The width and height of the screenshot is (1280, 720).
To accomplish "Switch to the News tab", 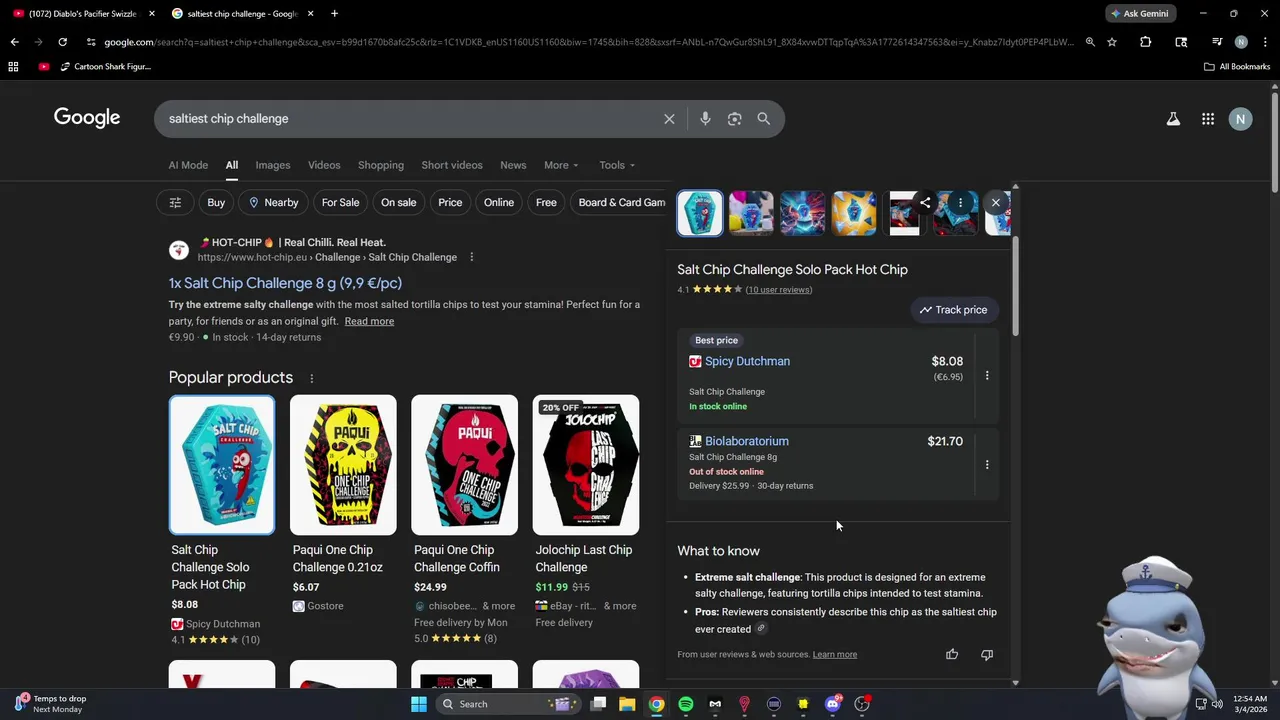I will pos(513,165).
